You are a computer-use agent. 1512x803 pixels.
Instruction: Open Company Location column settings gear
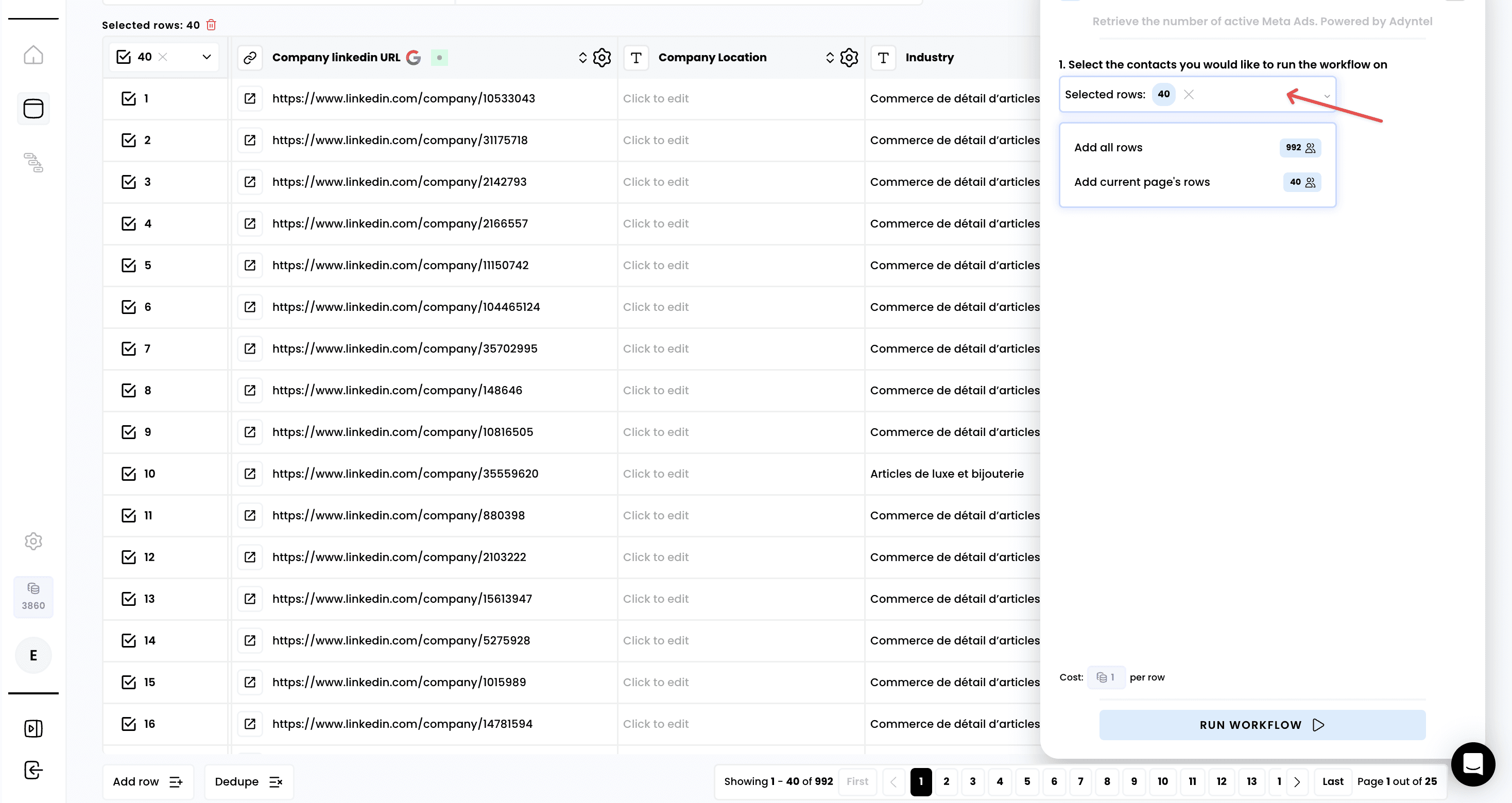pyautogui.click(x=849, y=58)
